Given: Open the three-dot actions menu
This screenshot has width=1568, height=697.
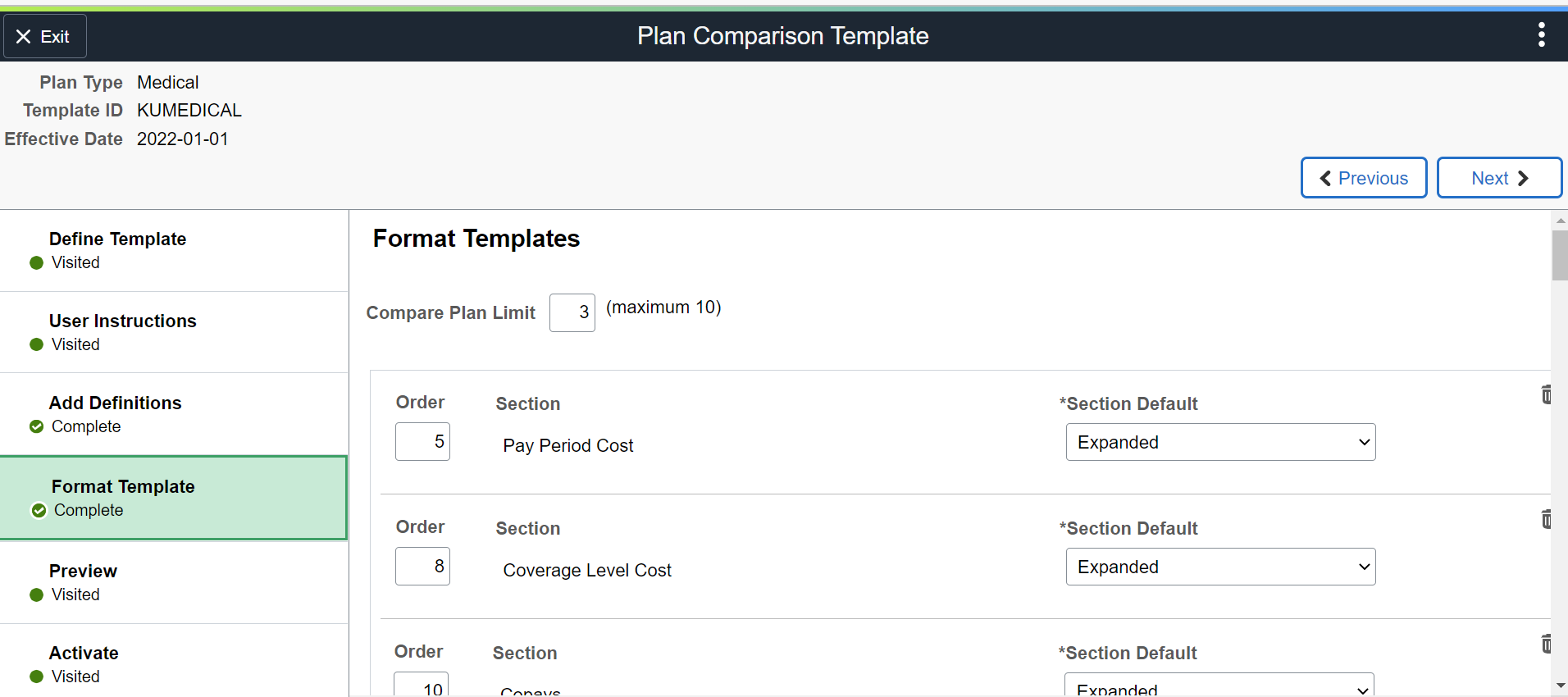Looking at the screenshot, I should pos(1541,35).
